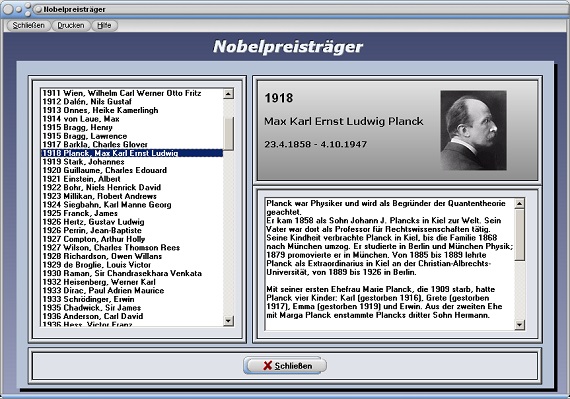Click the name Max Karl Ernst Ludwig Planck

point(344,121)
